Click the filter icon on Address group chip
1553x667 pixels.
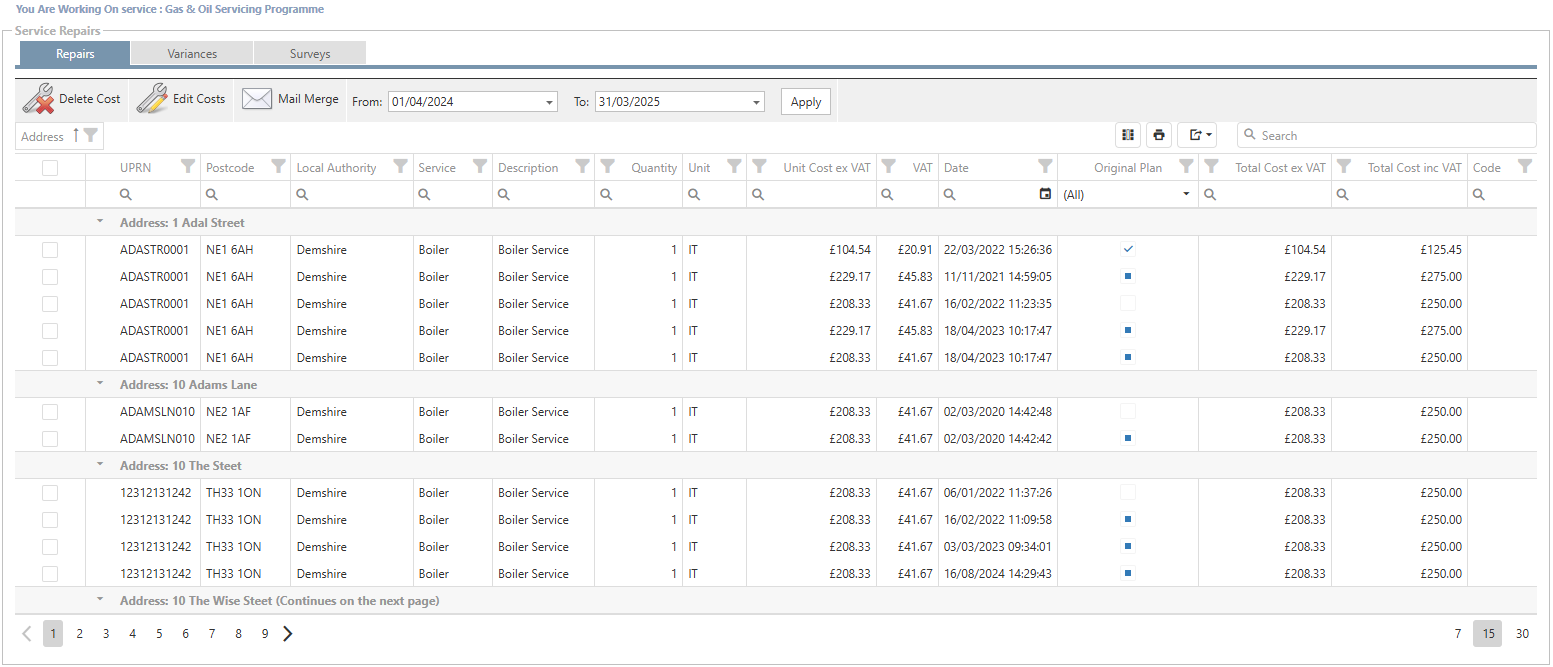coord(91,136)
